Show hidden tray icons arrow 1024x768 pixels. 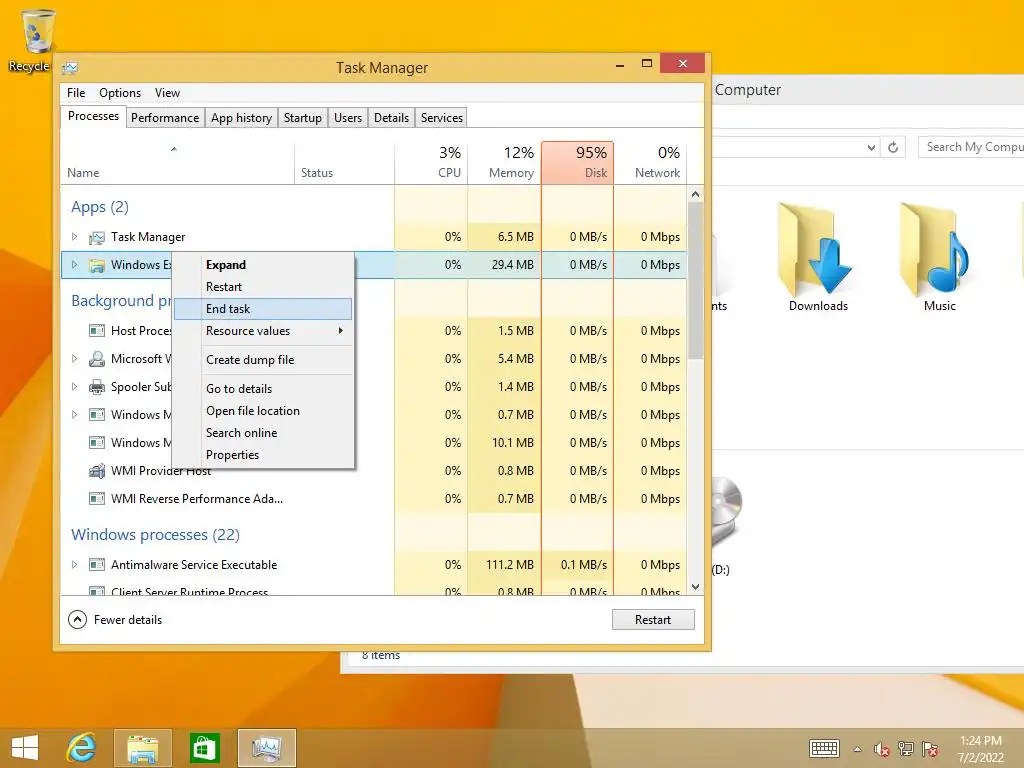[857, 749]
